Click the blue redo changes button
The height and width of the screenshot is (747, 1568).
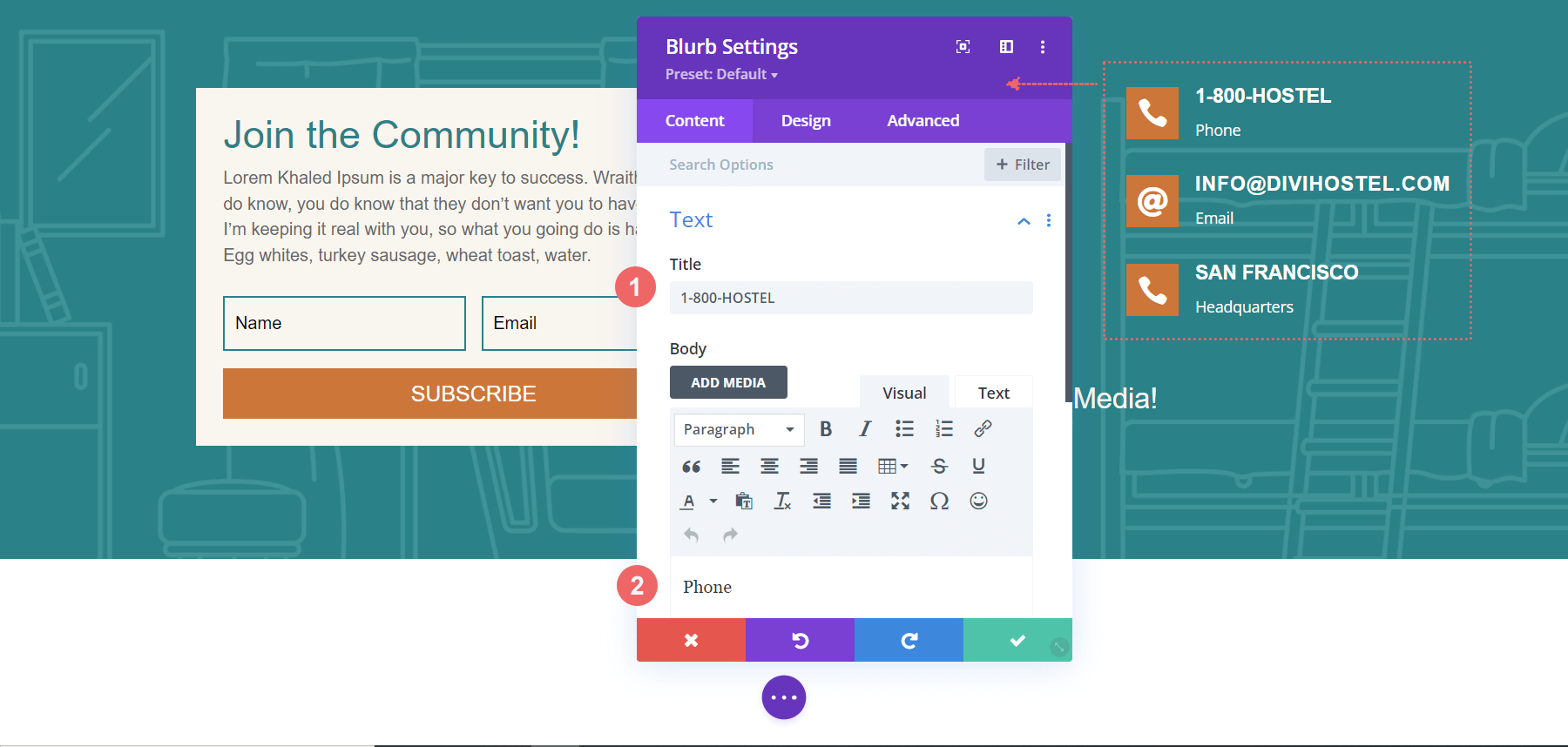coord(909,640)
